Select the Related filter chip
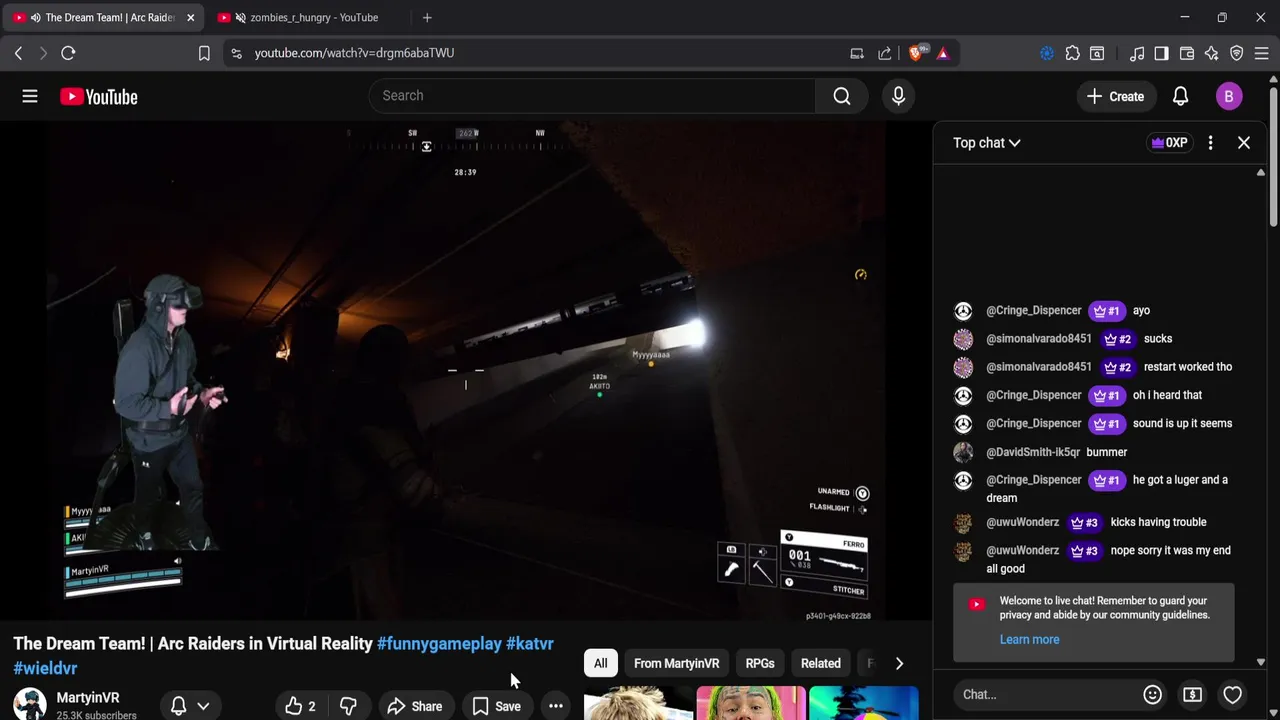The width and height of the screenshot is (1280, 720). 821,663
